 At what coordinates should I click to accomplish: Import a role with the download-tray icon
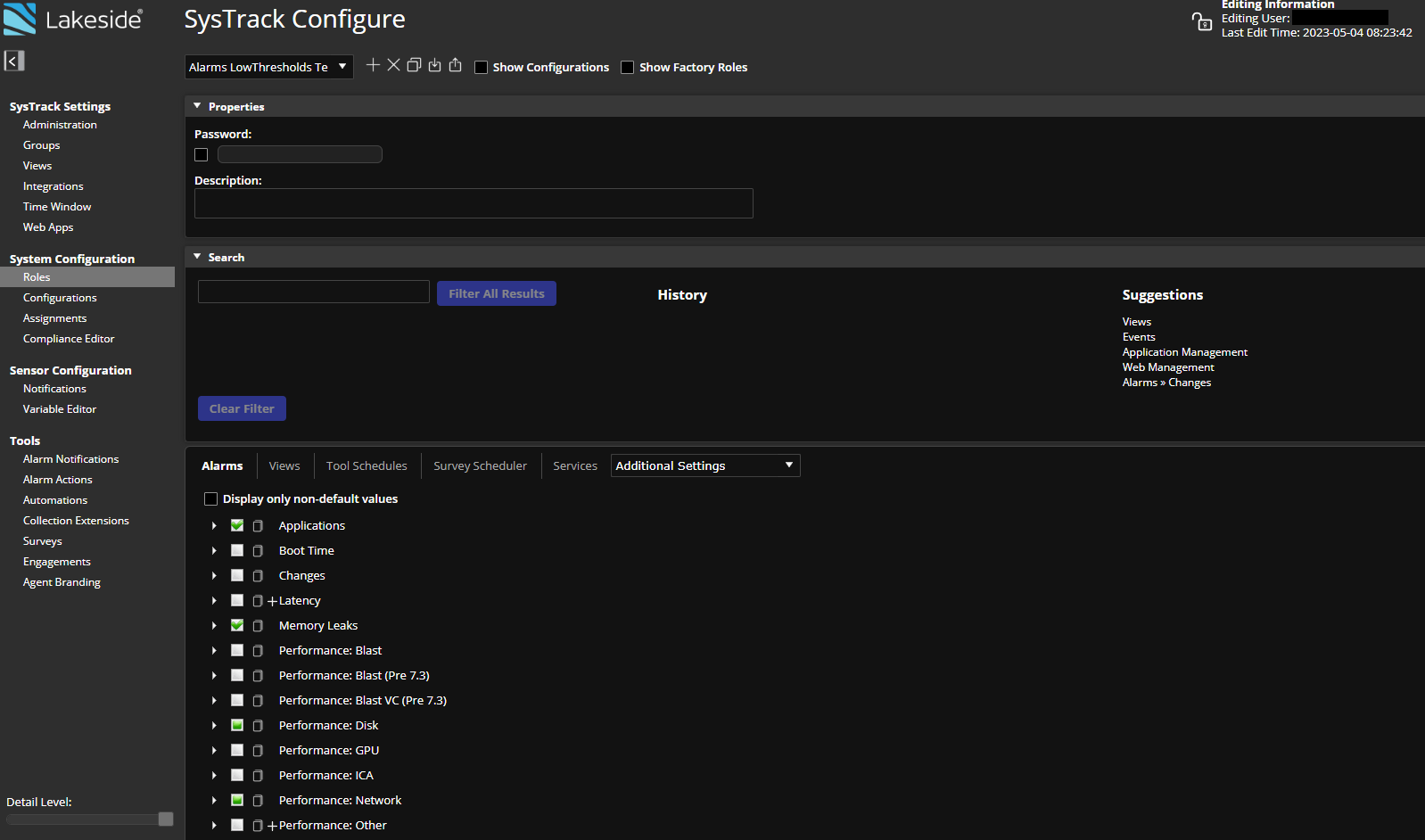(x=434, y=65)
